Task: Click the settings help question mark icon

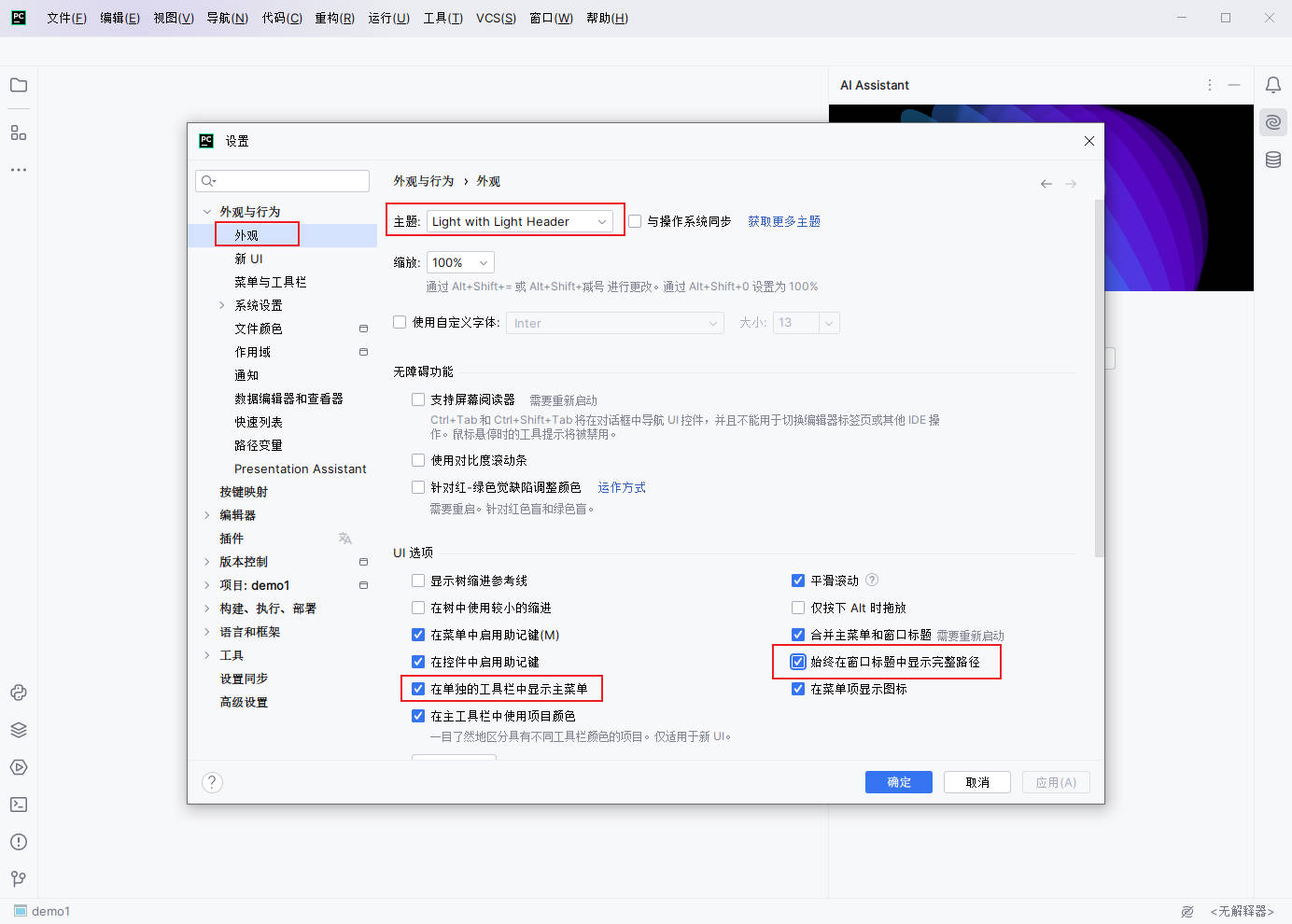Action: (213, 782)
